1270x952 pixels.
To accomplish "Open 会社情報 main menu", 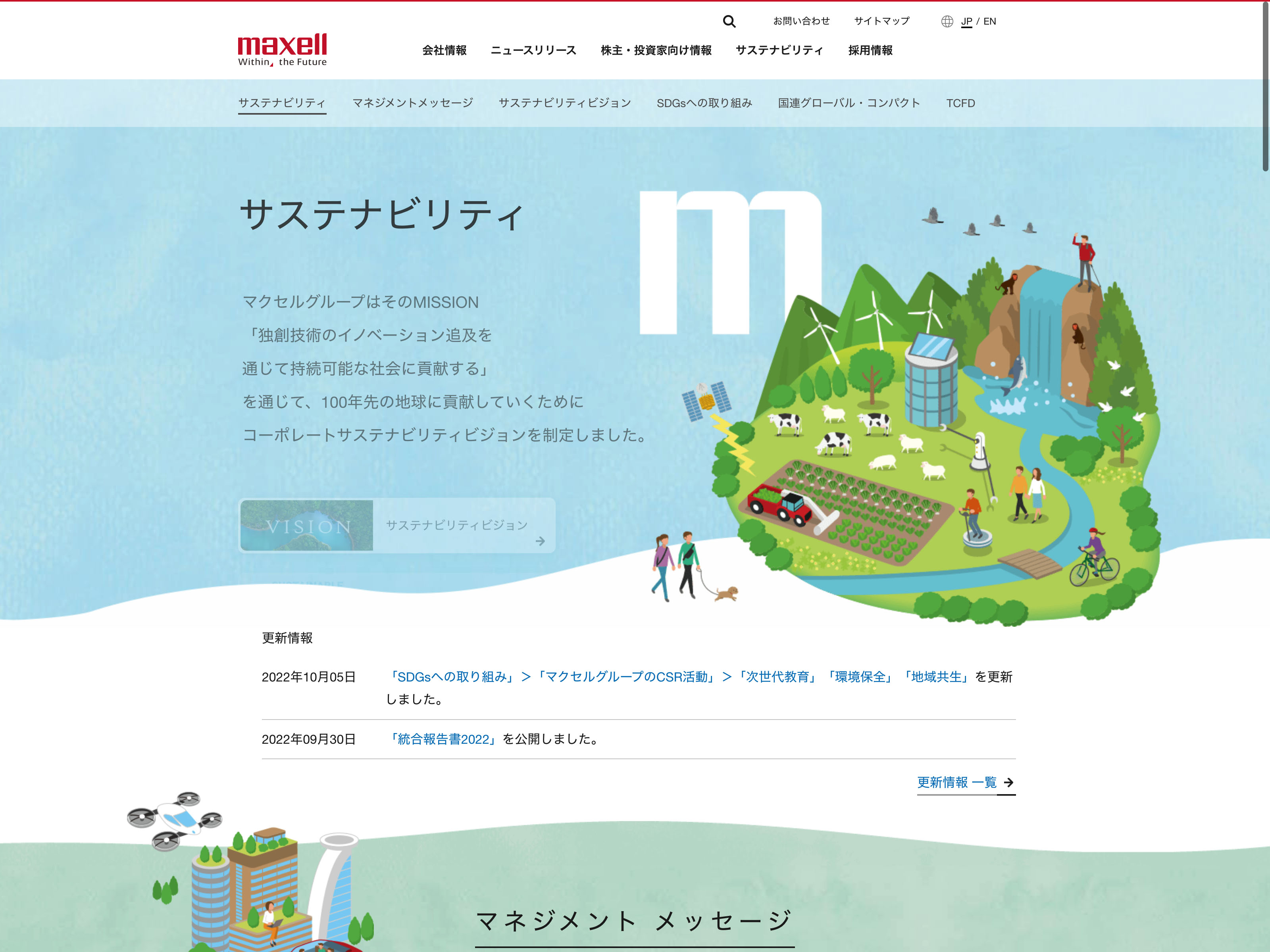I will point(444,50).
